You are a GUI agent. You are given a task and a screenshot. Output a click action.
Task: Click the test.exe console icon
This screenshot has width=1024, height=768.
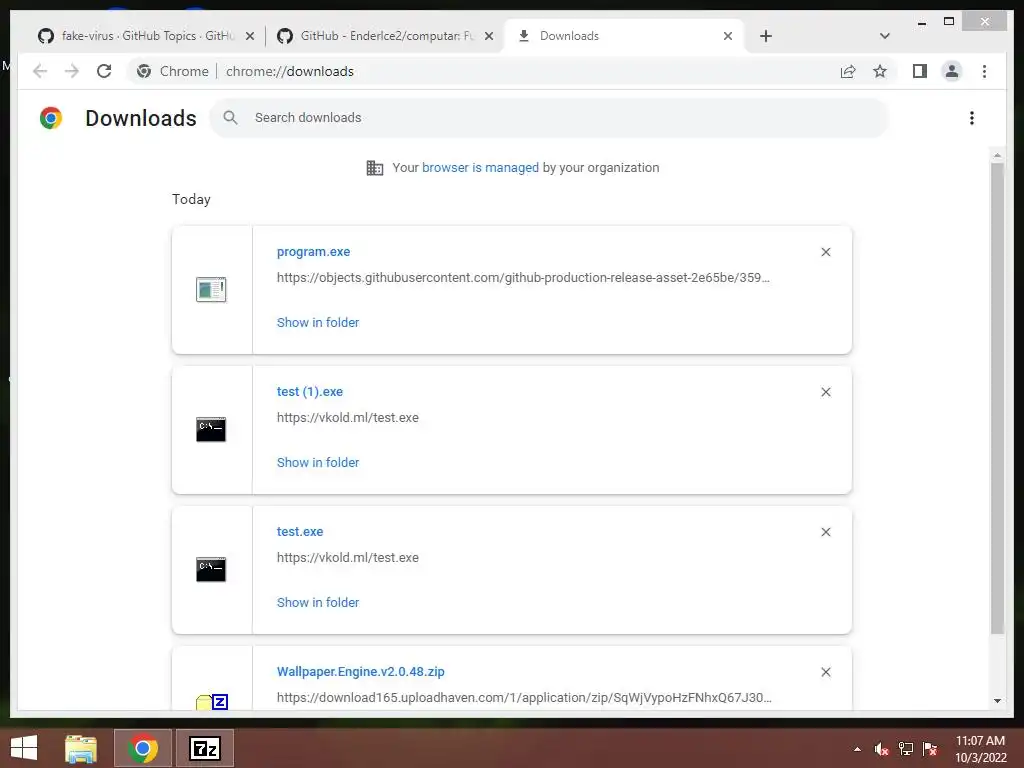click(211, 569)
